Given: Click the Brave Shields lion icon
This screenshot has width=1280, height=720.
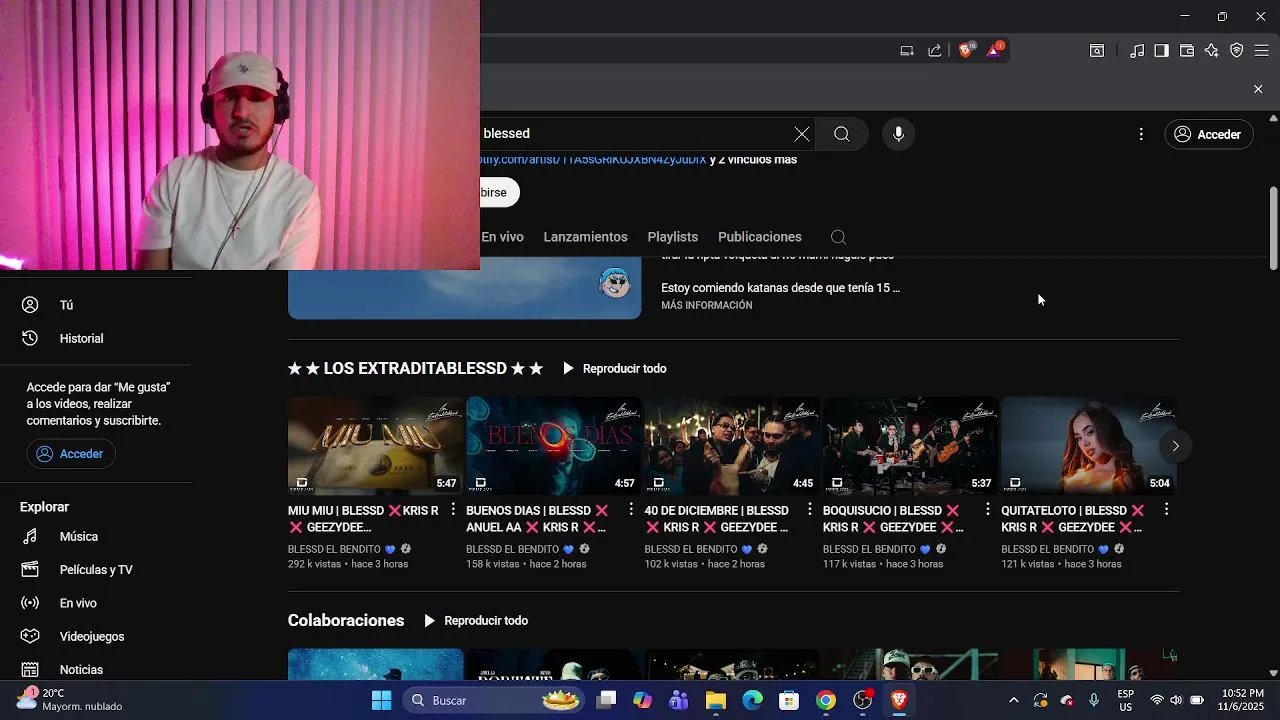Looking at the screenshot, I should [x=966, y=50].
